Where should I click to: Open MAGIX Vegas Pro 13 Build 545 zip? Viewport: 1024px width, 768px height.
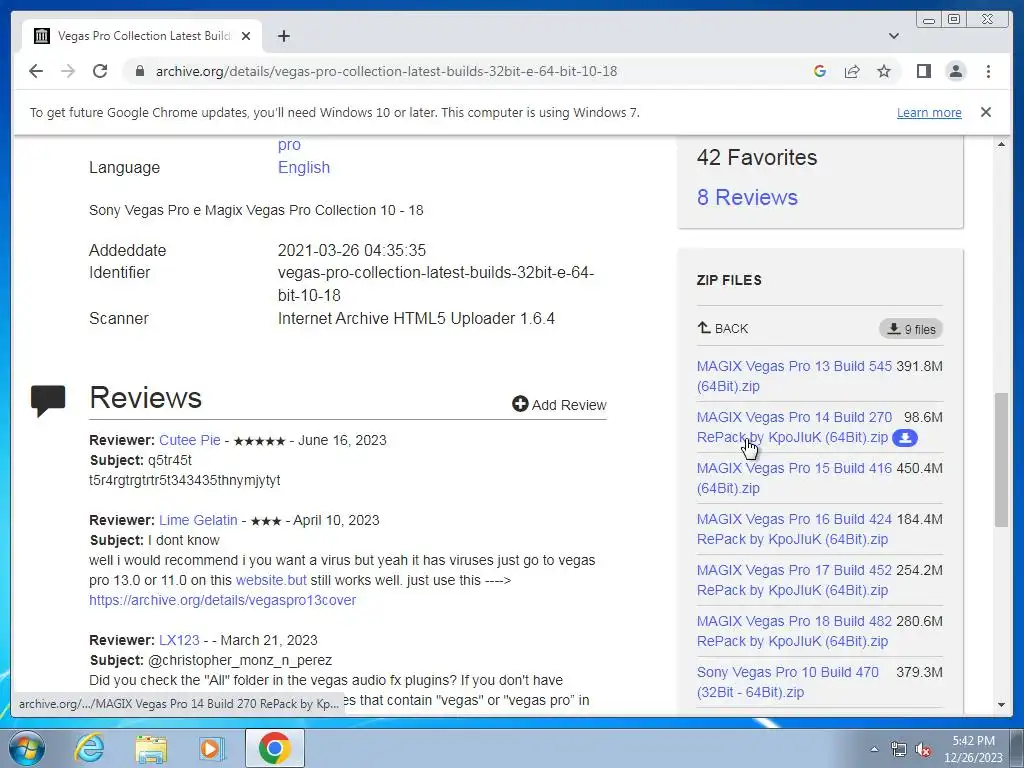794,376
